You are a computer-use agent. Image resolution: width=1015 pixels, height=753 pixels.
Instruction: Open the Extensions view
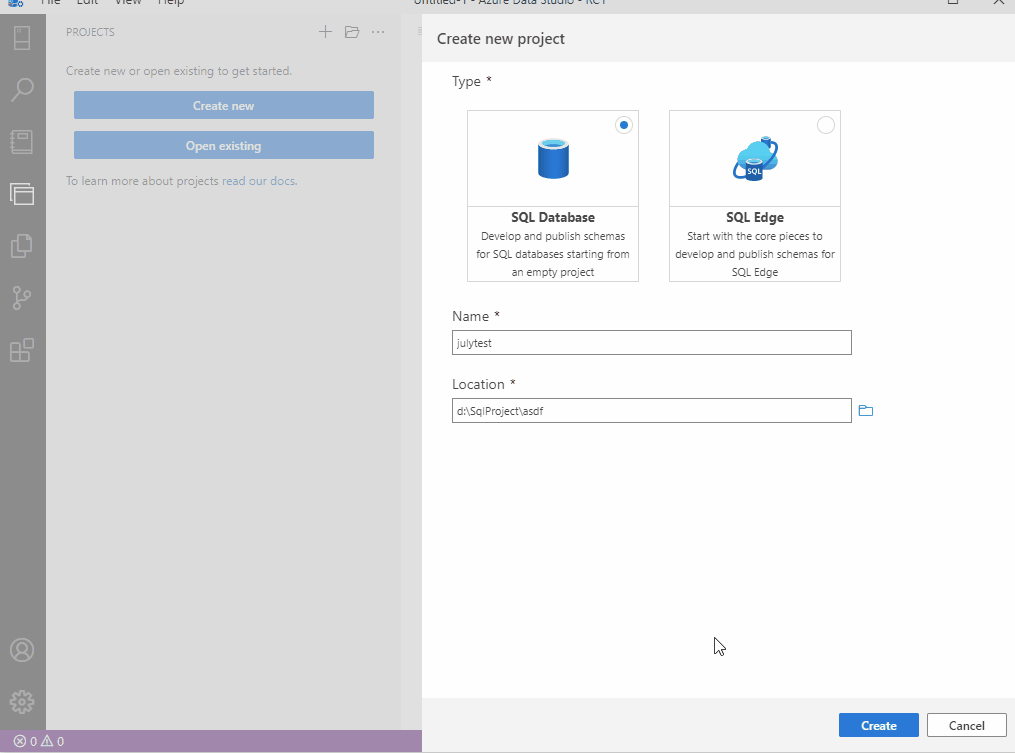pos(22,349)
